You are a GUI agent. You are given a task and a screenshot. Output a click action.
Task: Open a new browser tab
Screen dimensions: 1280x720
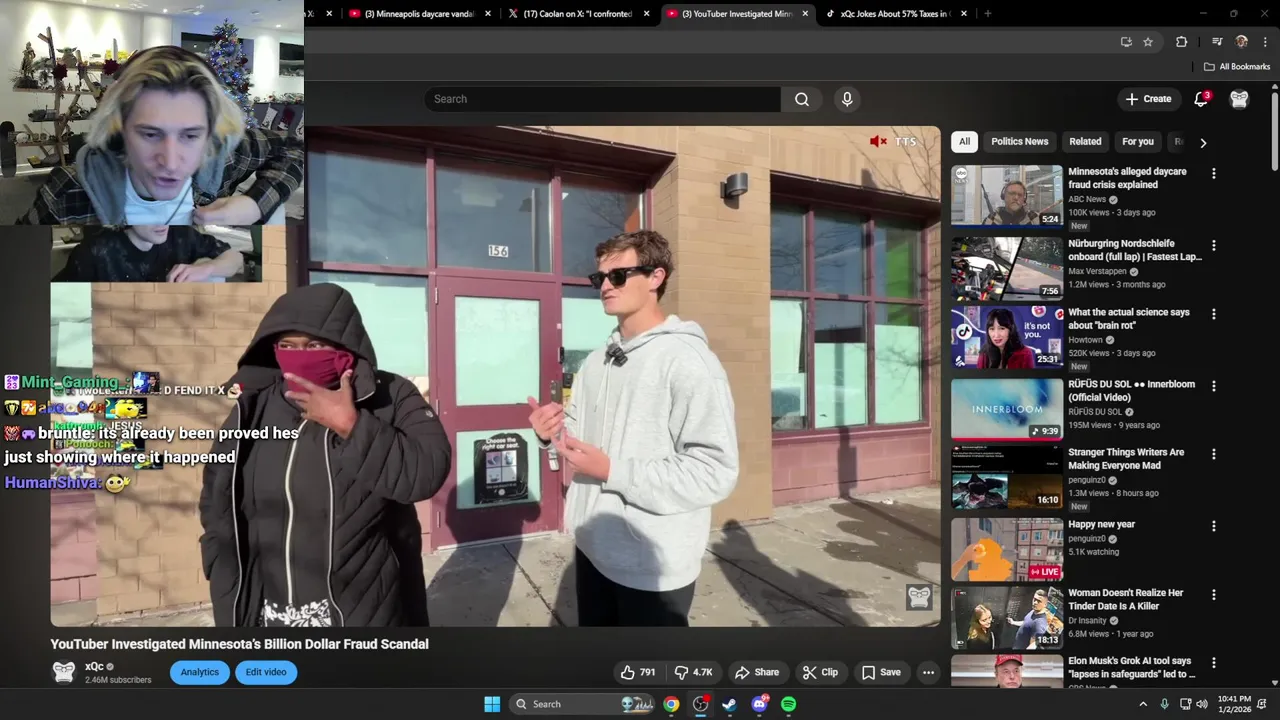[988, 14]
